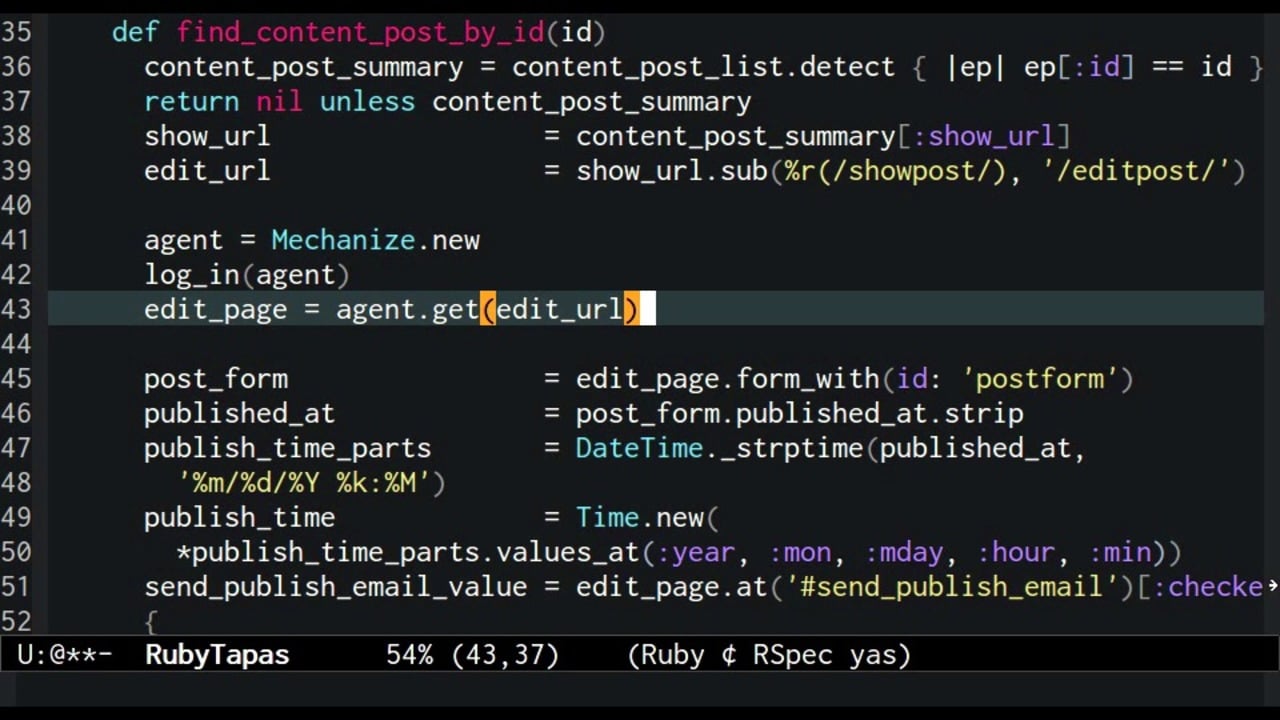Click the return nil unless statement
The width and height of the screenshot is (1280, 720).
tap(280, 101)
